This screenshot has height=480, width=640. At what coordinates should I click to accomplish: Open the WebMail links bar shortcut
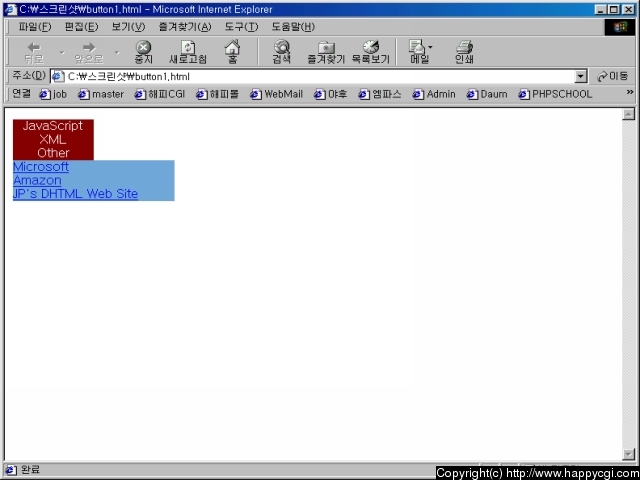pos(277,94)
